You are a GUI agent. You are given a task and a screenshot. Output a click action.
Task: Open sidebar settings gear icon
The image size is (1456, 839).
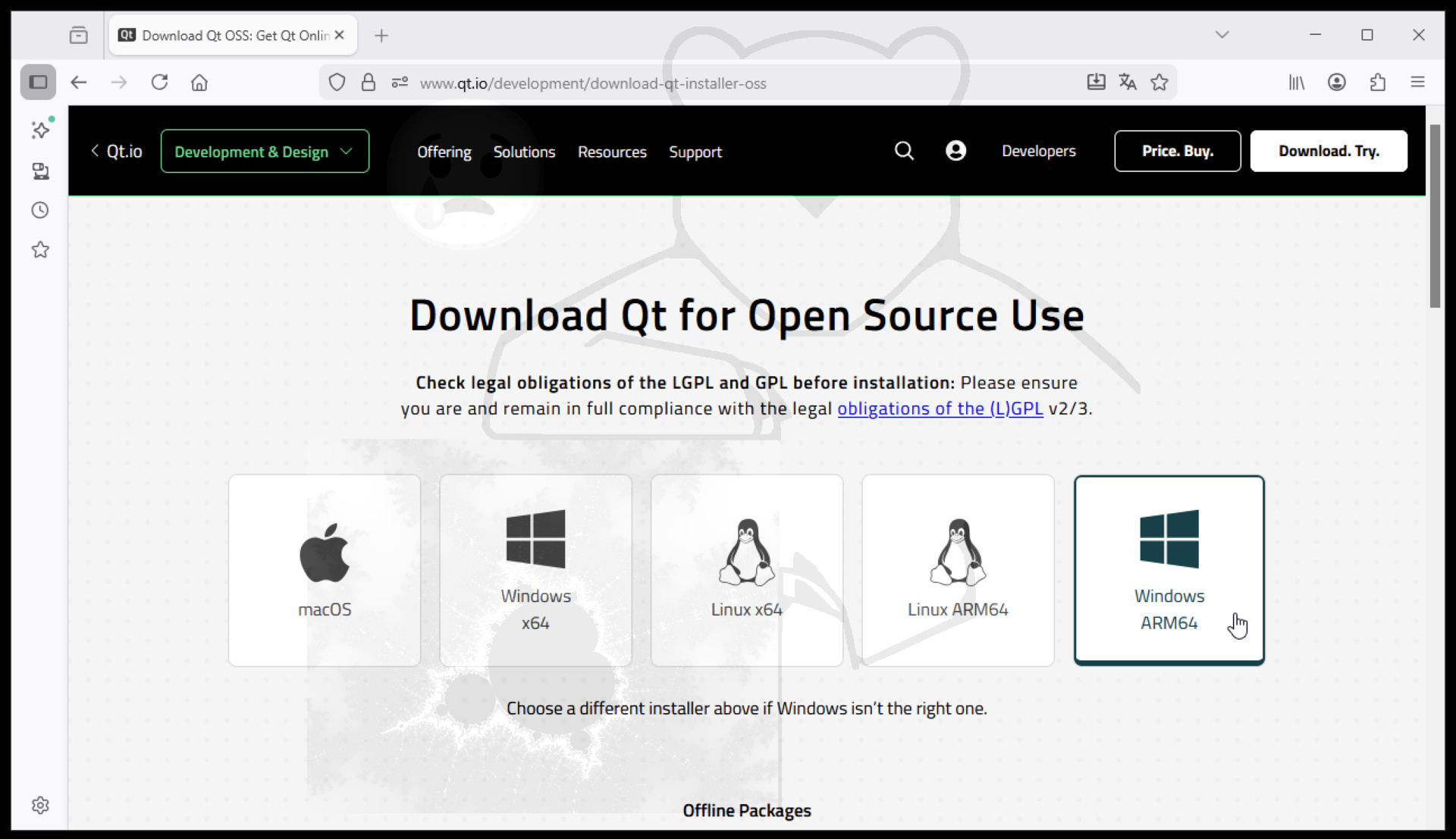40,805
